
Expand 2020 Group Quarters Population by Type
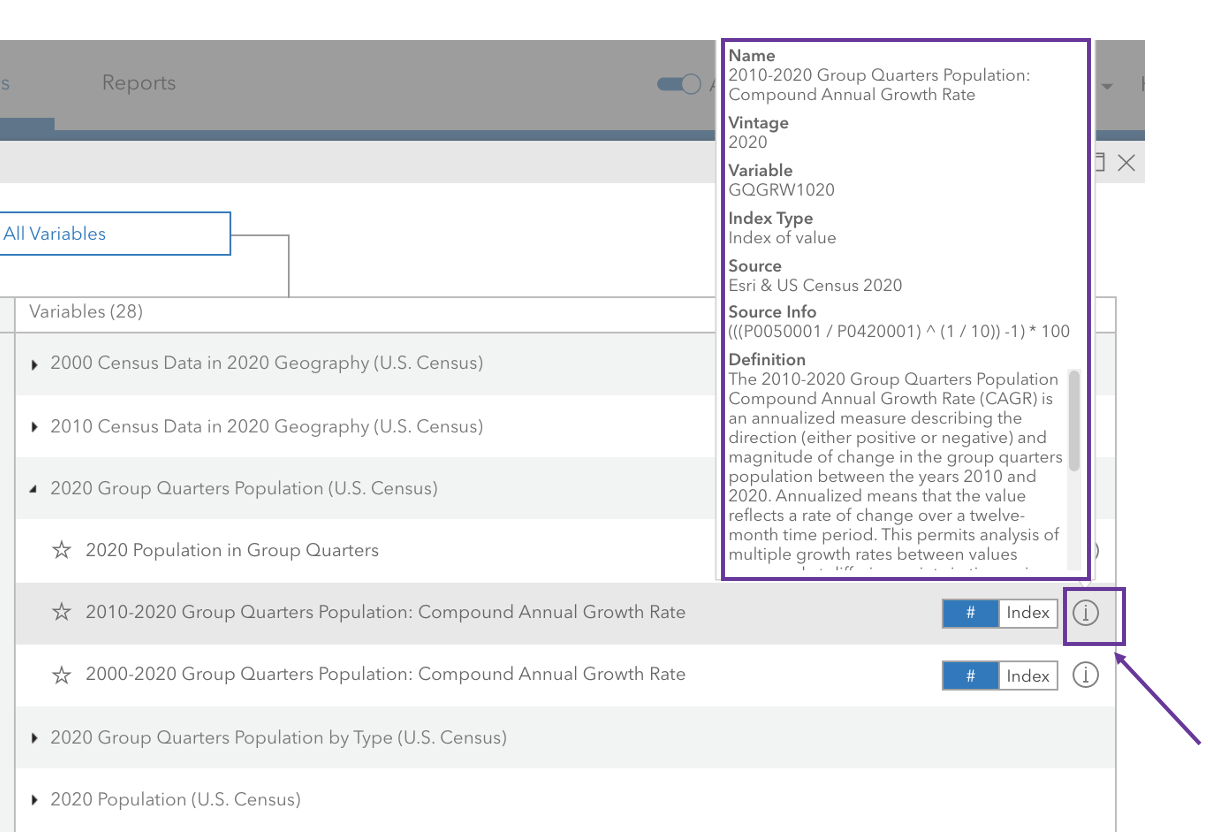pyautogui.click(x=35, y=738)
